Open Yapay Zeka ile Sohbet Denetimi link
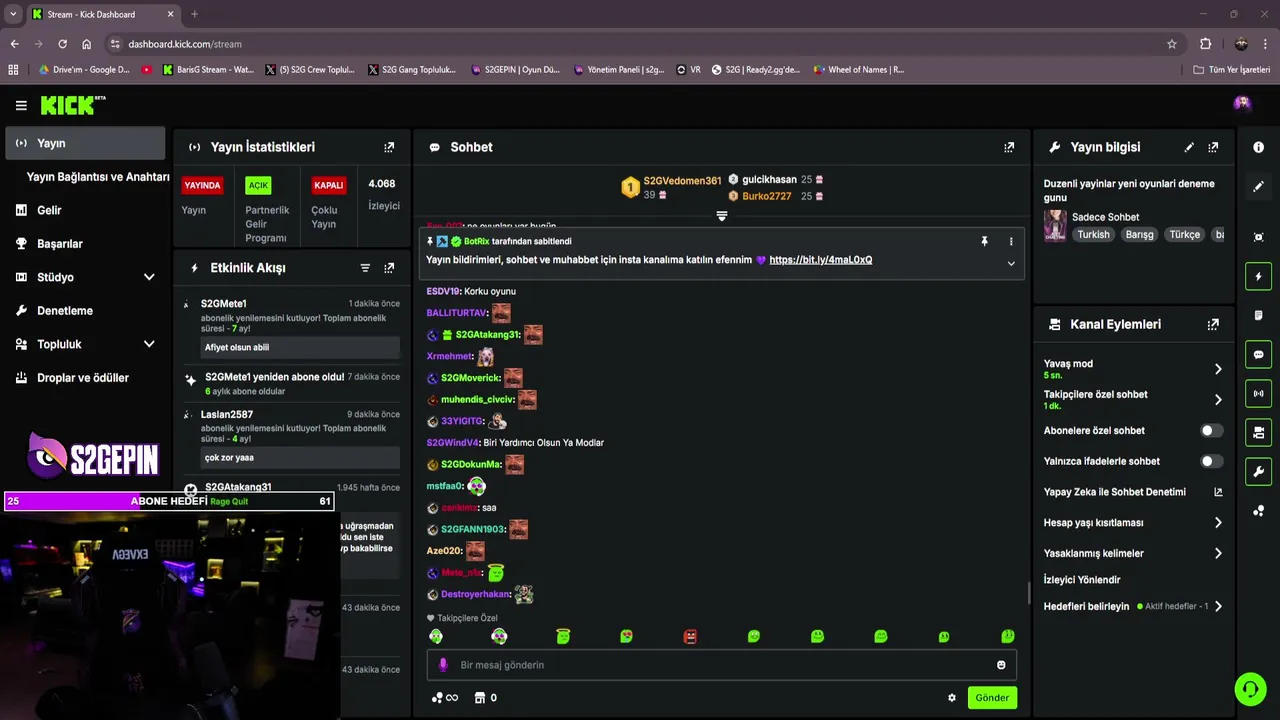This screenshot has width=1280, height=720. click(x=1133, y=492)
